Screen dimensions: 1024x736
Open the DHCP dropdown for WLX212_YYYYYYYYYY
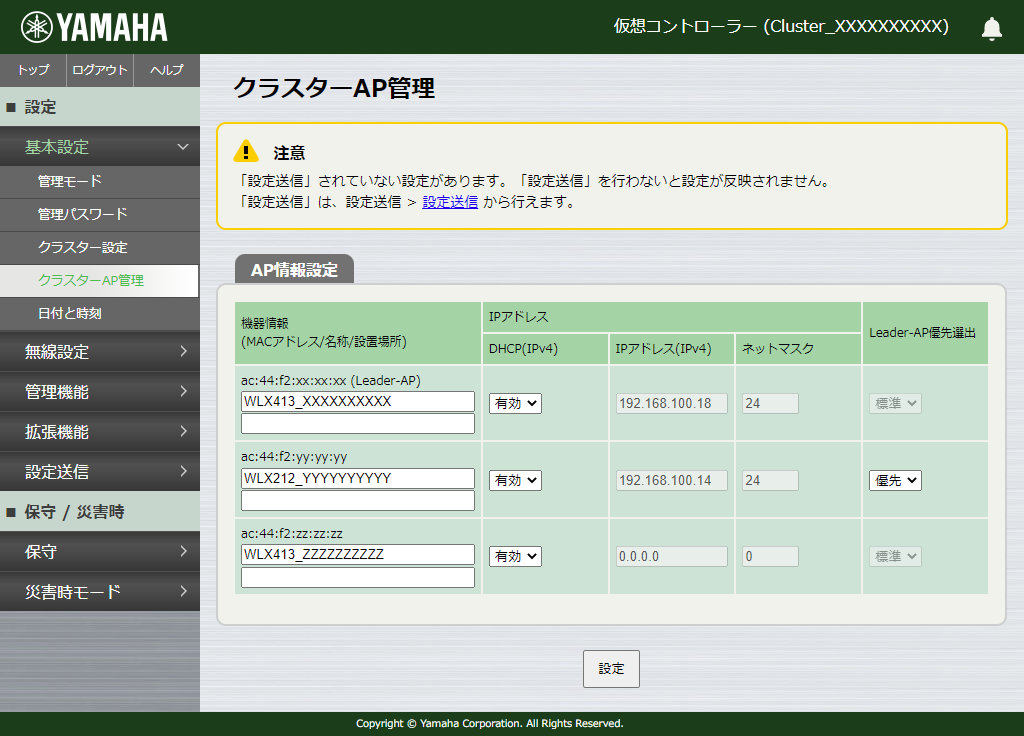click(x=514, y=479)
